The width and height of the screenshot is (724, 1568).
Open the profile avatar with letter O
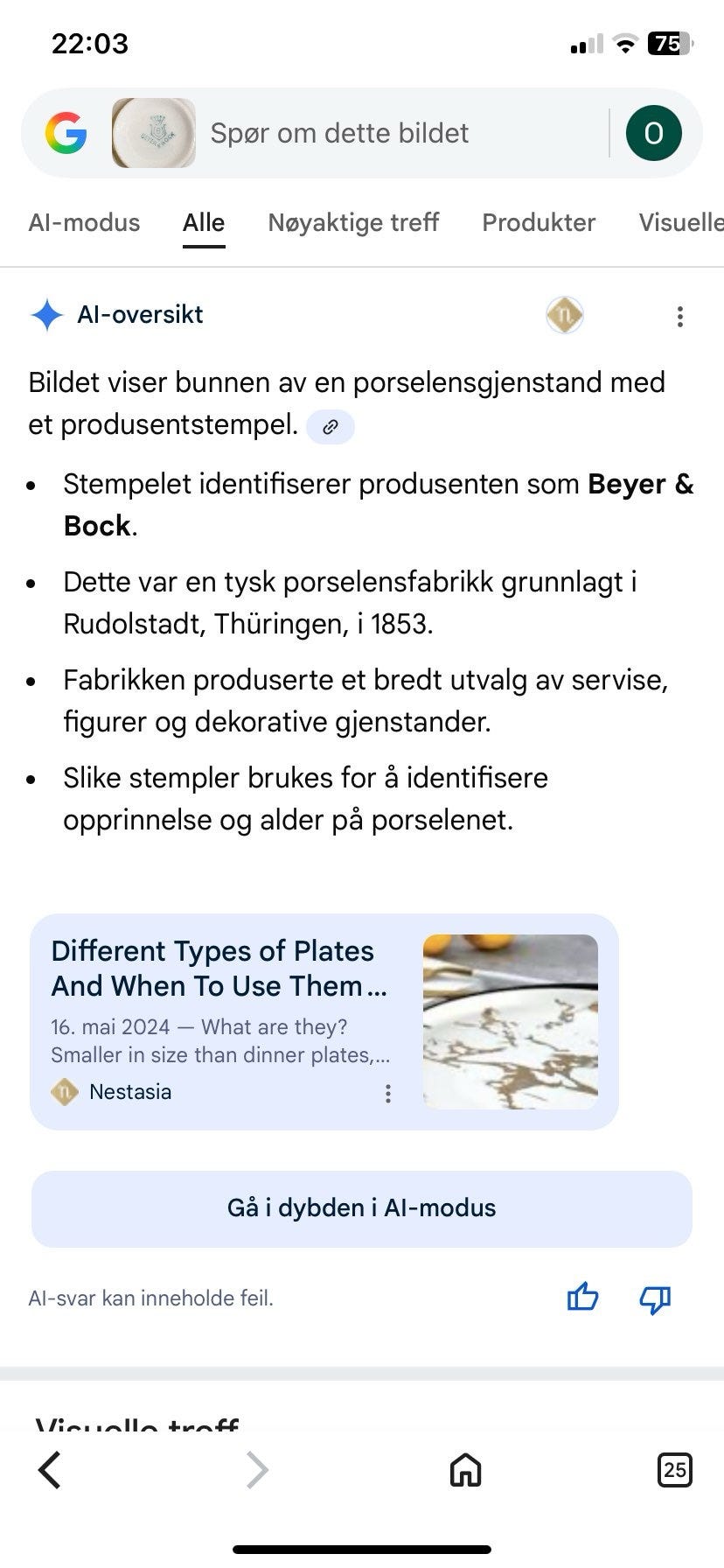tap(653, 133)
